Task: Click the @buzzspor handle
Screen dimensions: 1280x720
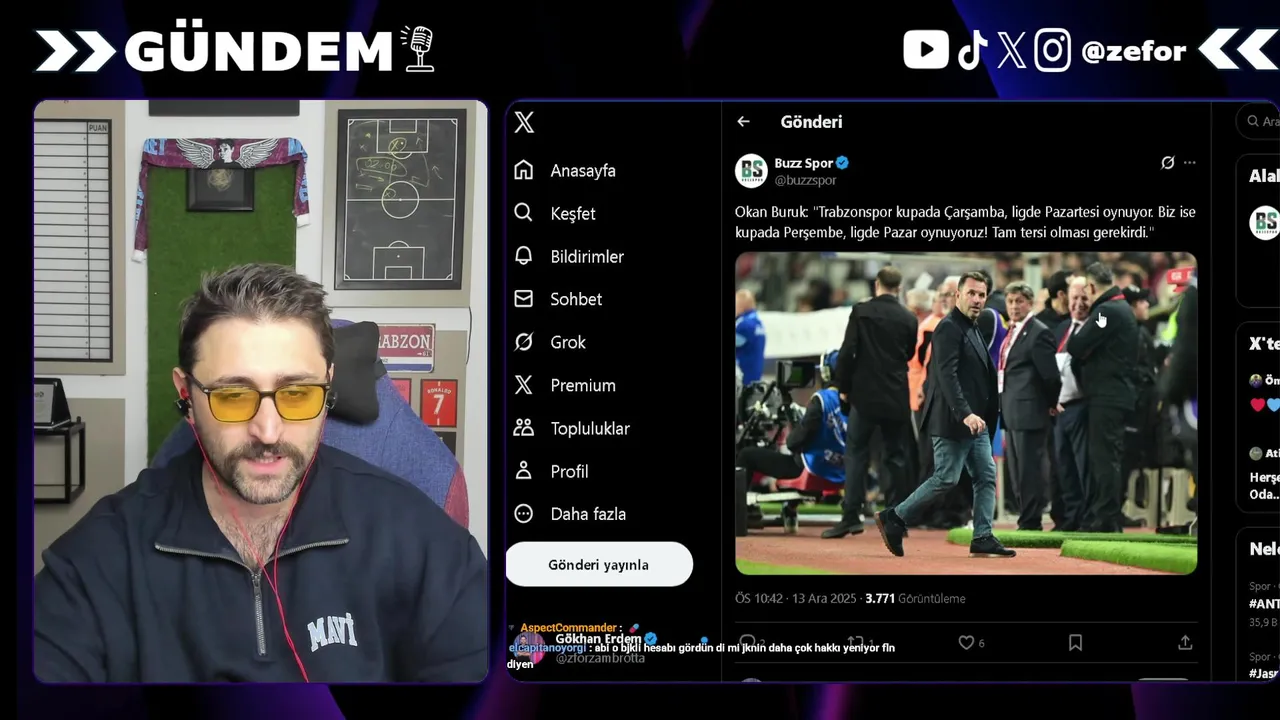Action: pyautogui.click(x=805, y=180)
